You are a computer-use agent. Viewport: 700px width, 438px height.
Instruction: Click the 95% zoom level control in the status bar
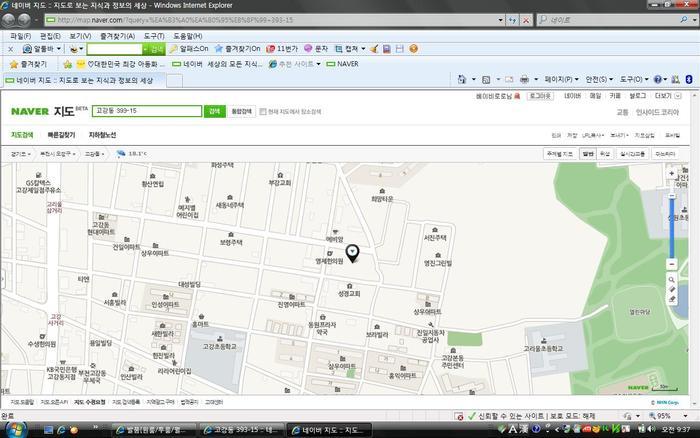click(x=668, y=416)
